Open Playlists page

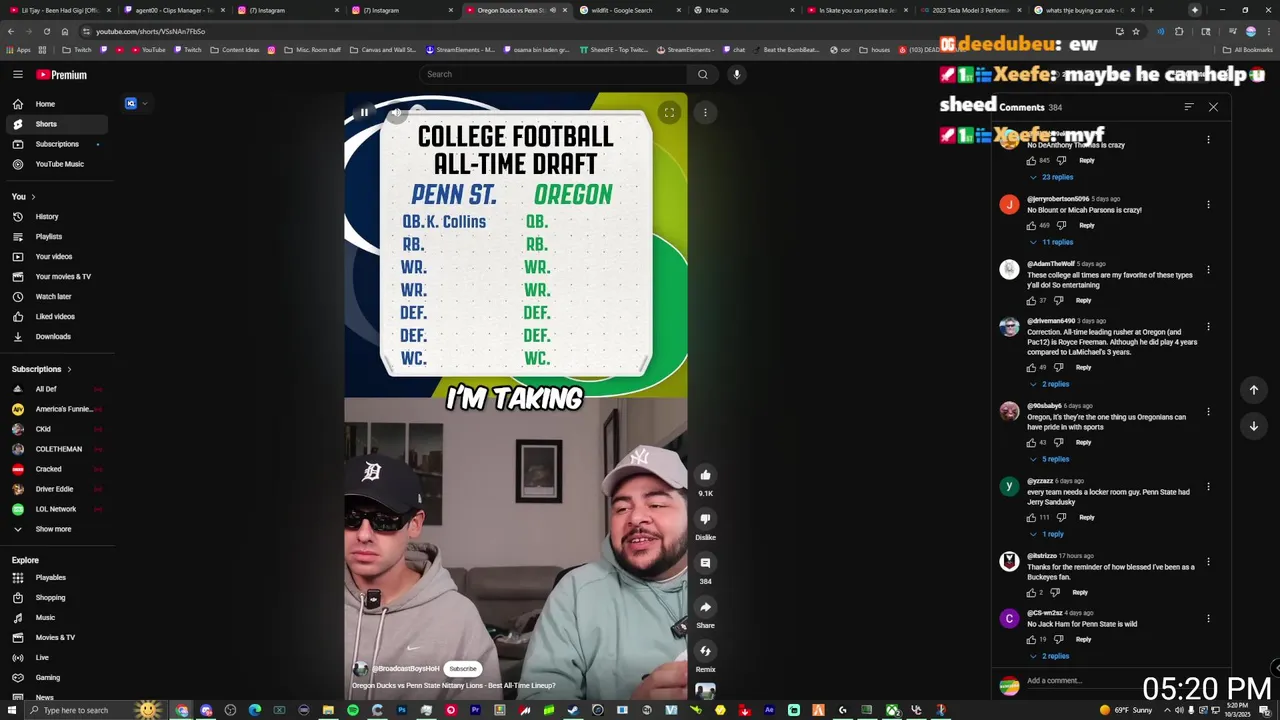click(56, 237)
